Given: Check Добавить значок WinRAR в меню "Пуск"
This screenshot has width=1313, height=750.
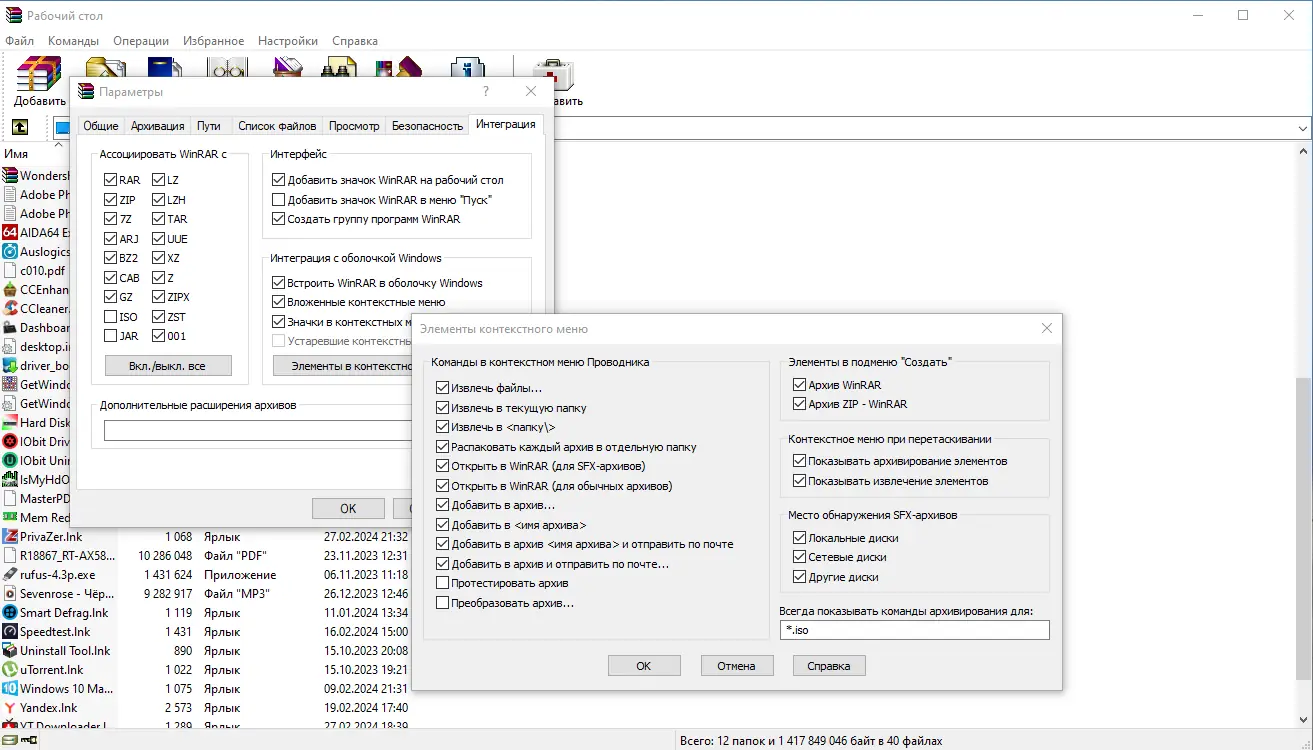Looking at the screenshot, I should tap(278, 200).
